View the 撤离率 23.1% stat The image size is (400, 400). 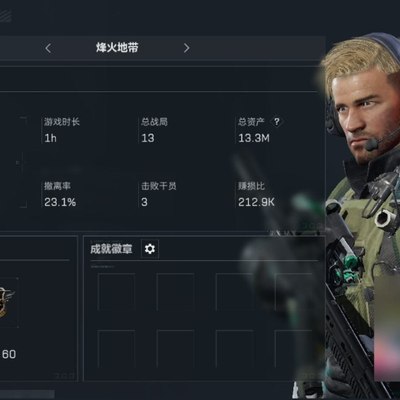60,194
